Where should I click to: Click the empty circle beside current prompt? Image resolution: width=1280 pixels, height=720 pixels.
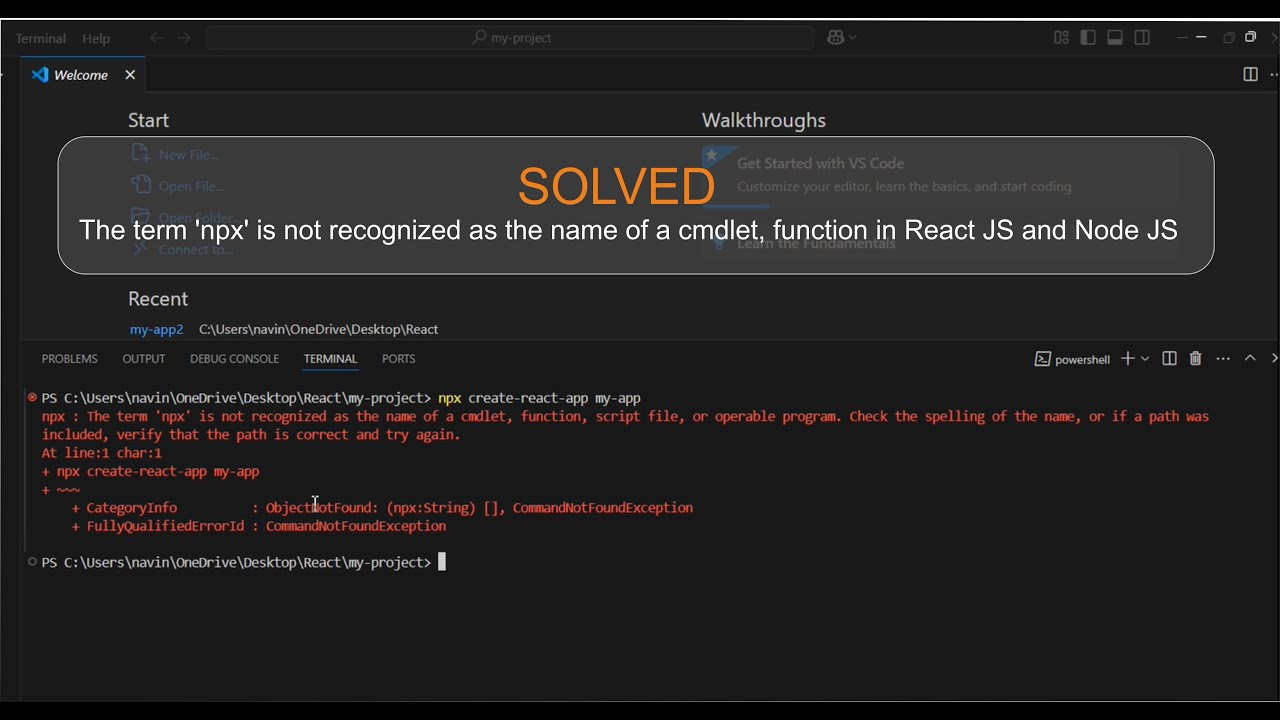(33, 562)
